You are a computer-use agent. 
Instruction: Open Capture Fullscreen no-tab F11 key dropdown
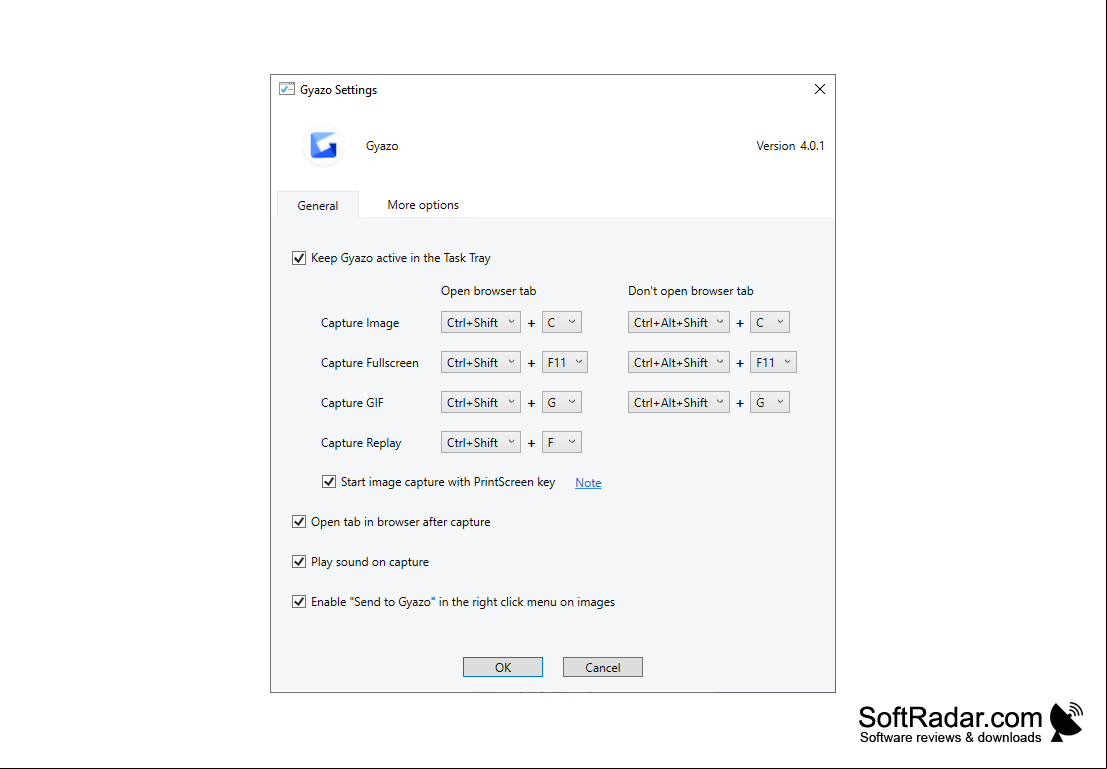[x=773, y=362]
